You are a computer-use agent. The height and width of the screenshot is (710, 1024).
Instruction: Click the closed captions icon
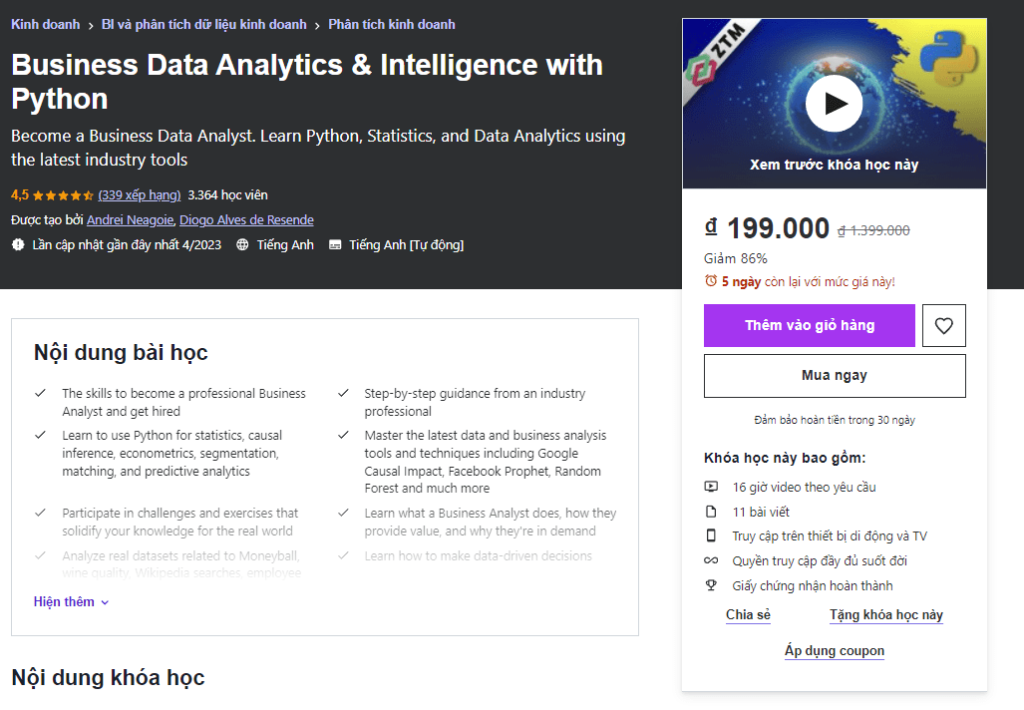pos(335,245)
